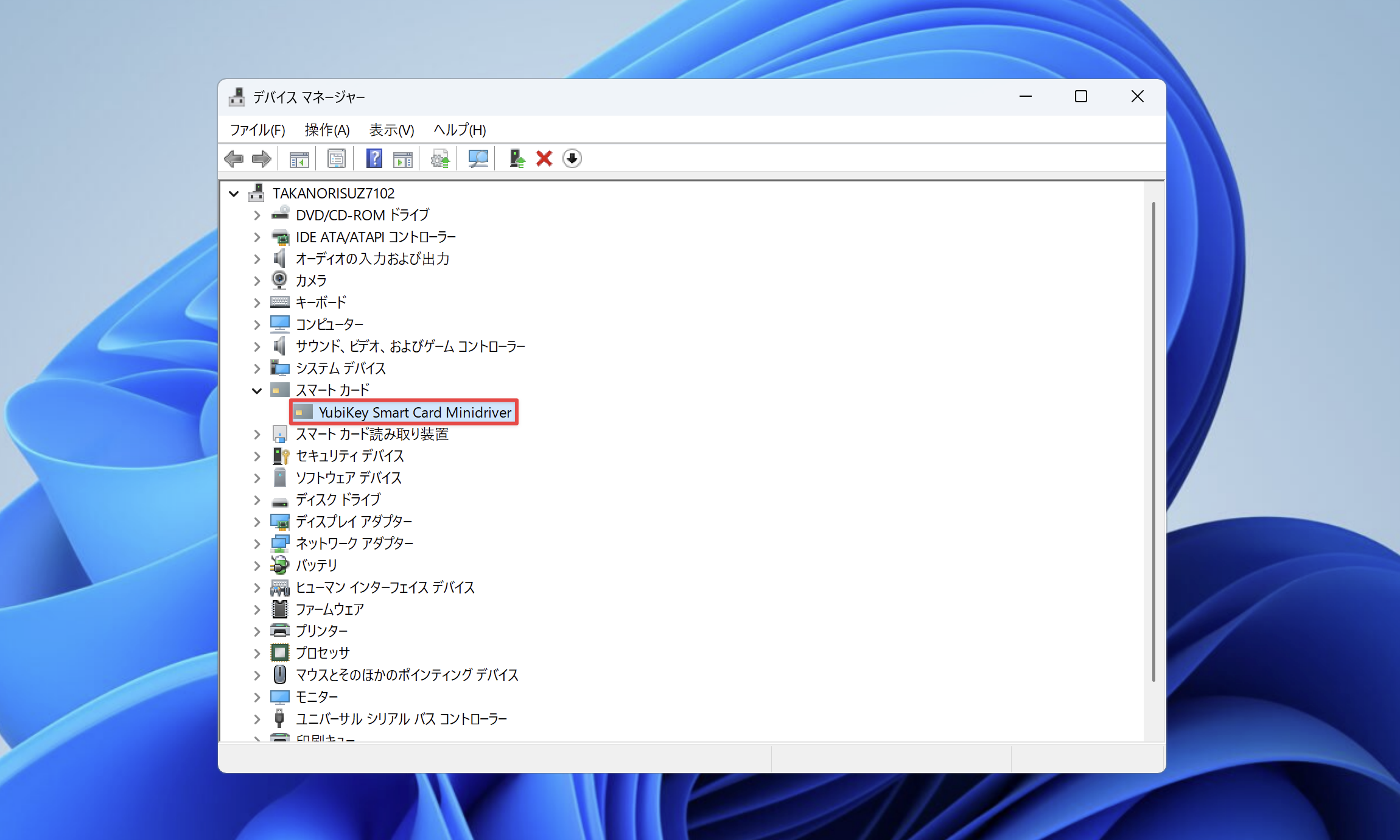Select the マウスとそのほかのポインティング デバイス mouse icon
Screen dimensions: 1400x840
[280, 675]
